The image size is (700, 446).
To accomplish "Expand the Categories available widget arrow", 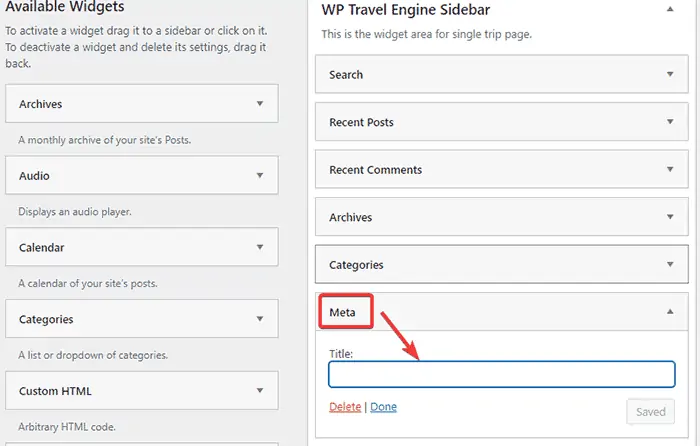I will click(259, 319).
